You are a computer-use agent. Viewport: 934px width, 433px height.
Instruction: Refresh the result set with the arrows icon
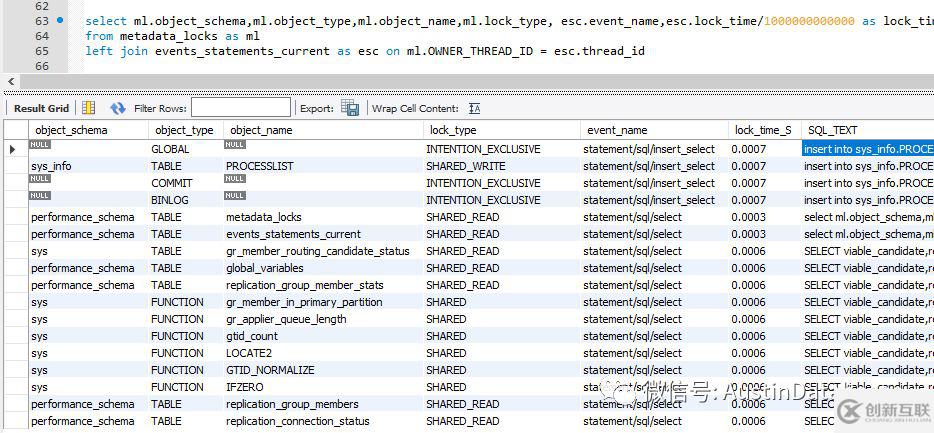118,108
